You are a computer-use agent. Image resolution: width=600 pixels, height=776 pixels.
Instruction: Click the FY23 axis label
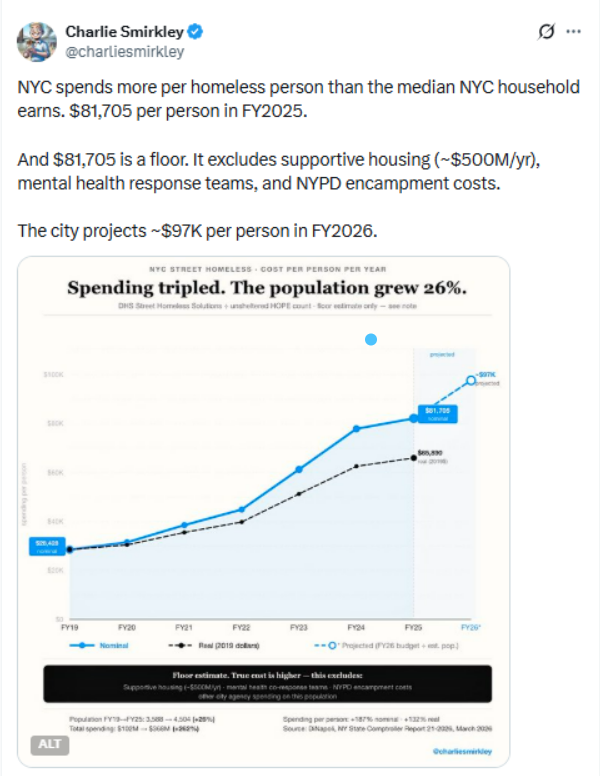(298, 626)
